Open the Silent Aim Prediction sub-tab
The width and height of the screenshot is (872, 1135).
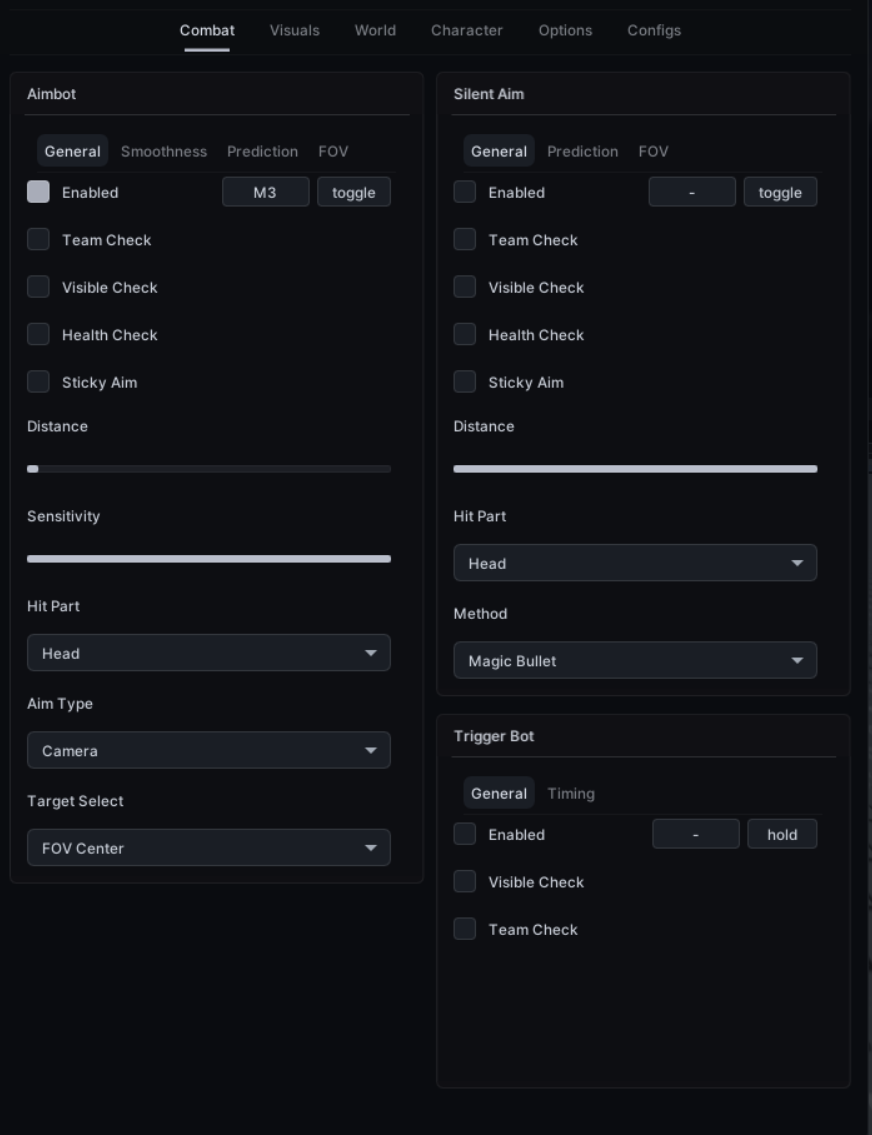(x=583, y=151)
